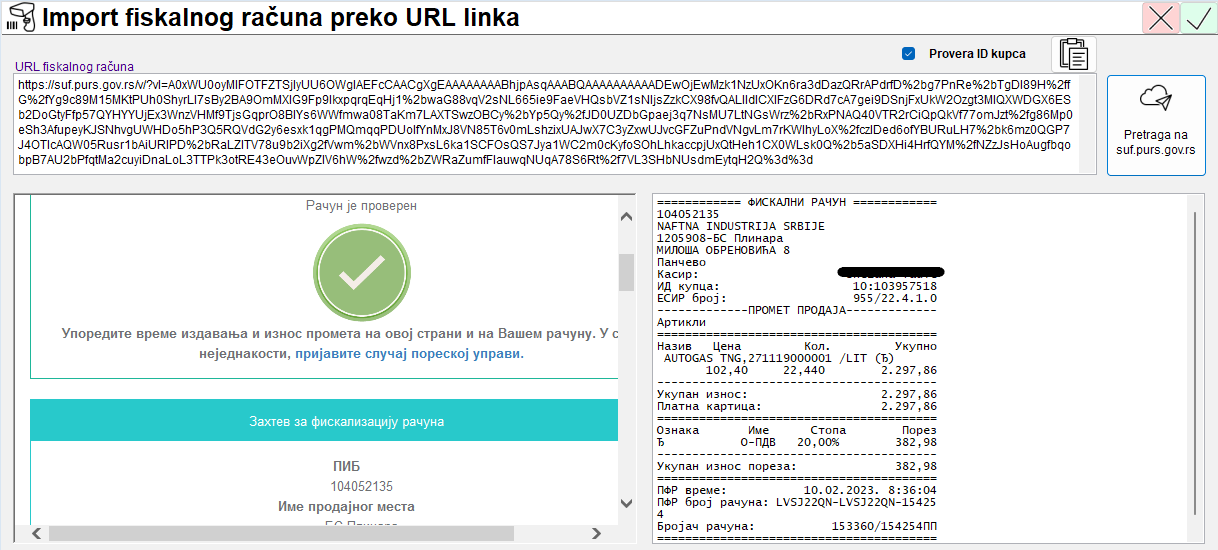The height and width of the screenshot is (550, 1218).
Task: Toggle the Provera ID kupca checkbox
Action: point(909,54)
